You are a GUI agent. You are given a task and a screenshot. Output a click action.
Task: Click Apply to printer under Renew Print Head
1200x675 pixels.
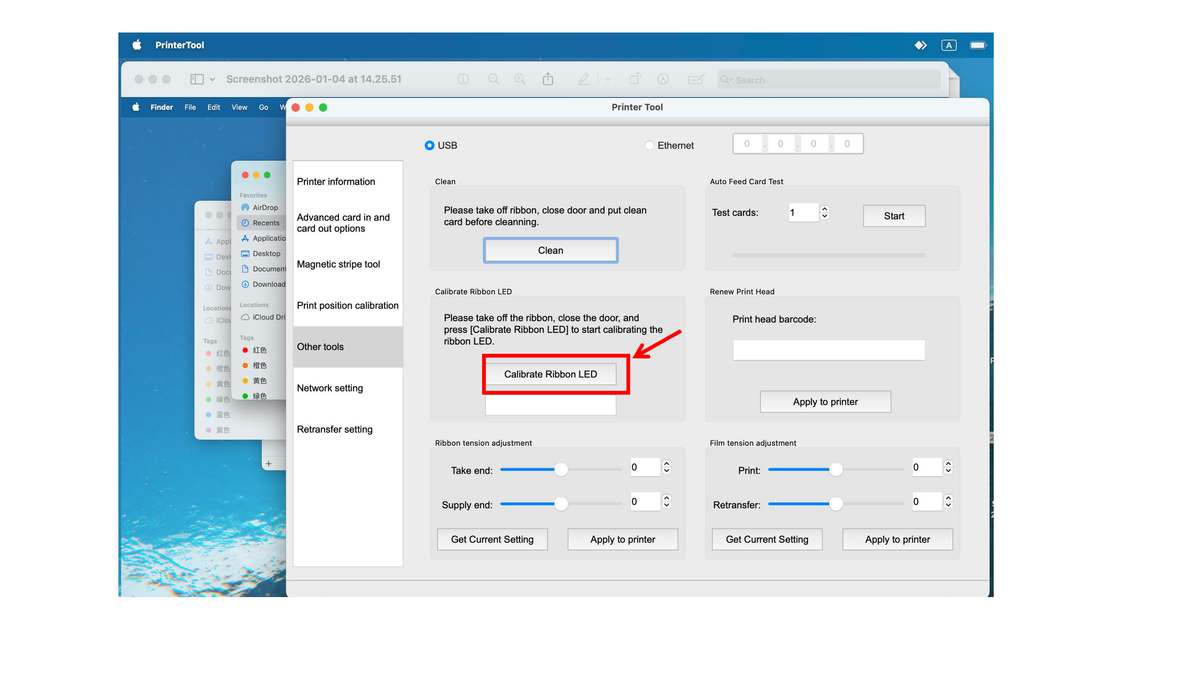[825, 401]
